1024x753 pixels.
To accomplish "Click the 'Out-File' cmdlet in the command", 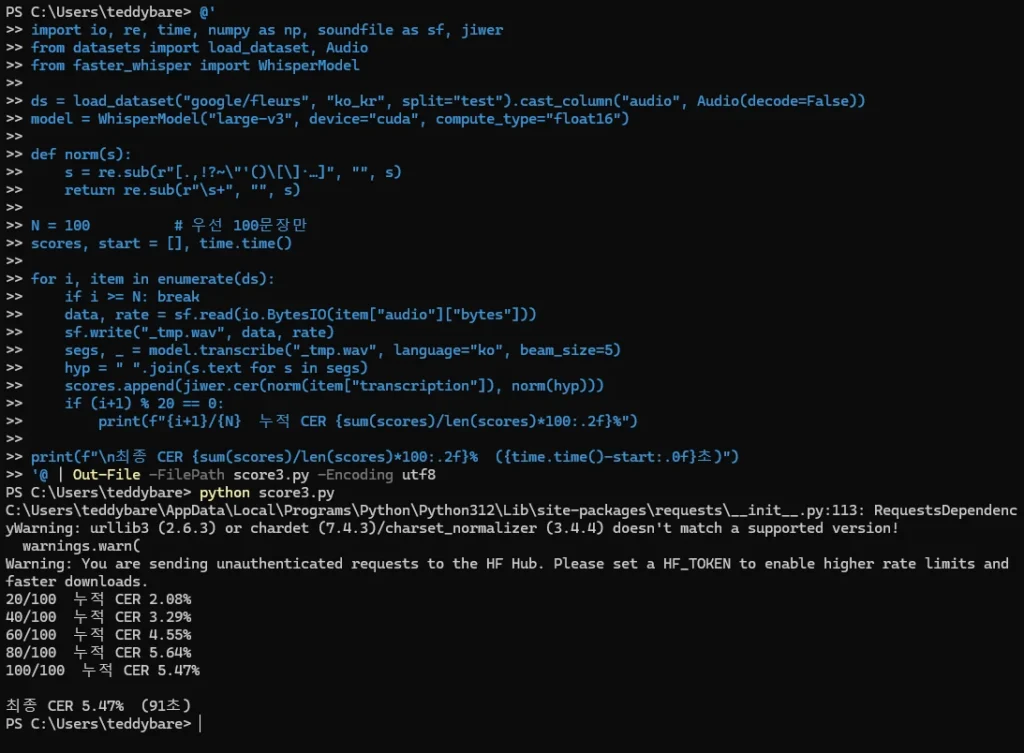I will click(x=106, y=475).
